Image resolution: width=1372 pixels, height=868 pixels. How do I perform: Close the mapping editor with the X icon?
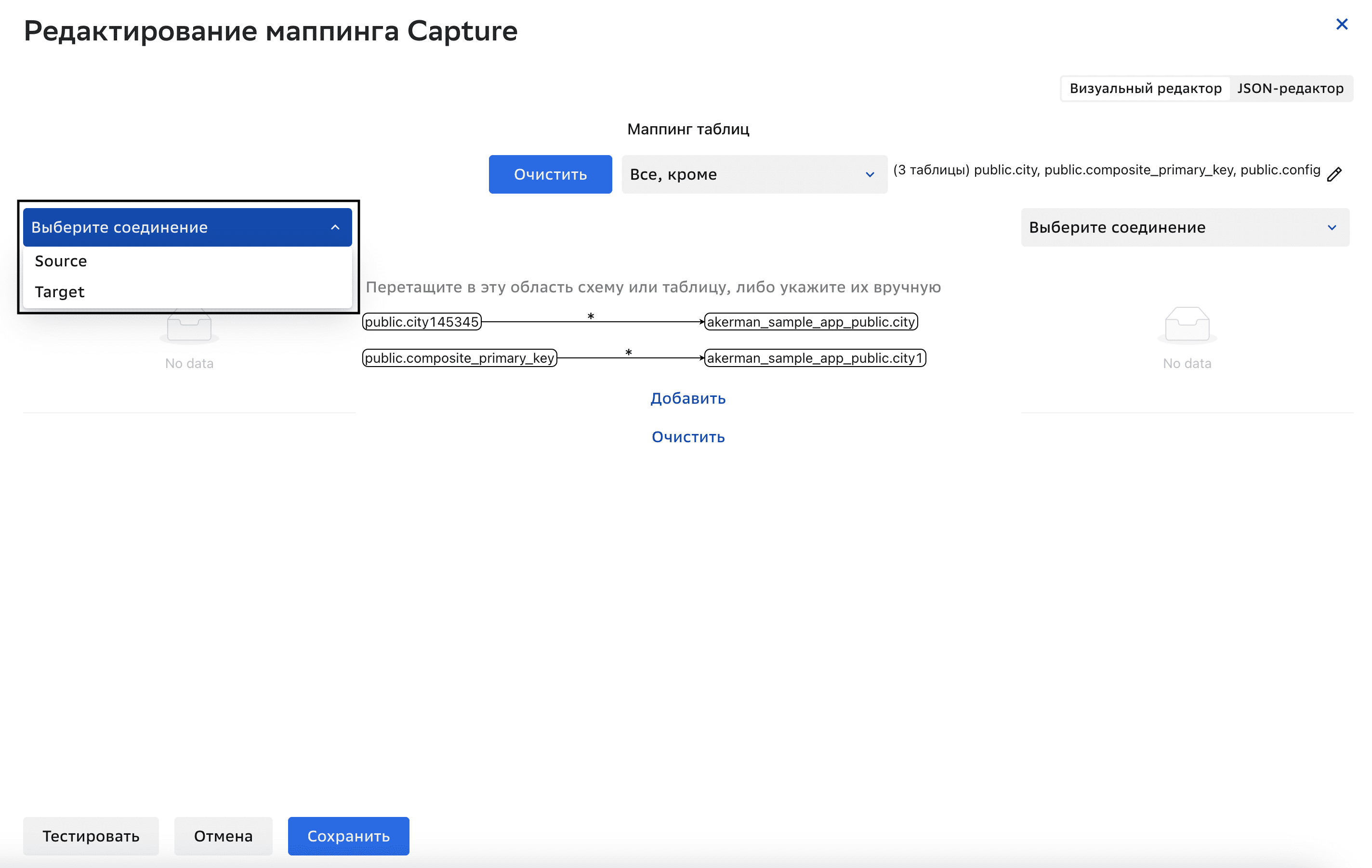(1341, 24)
